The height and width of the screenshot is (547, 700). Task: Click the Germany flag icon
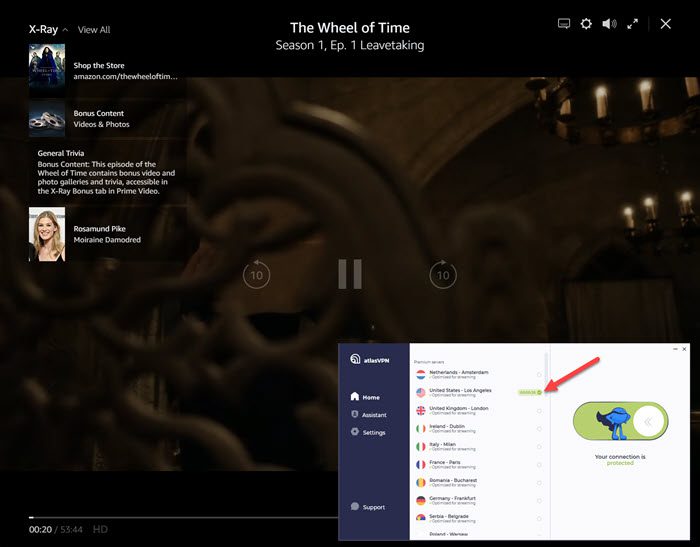(x=421, y=501)
